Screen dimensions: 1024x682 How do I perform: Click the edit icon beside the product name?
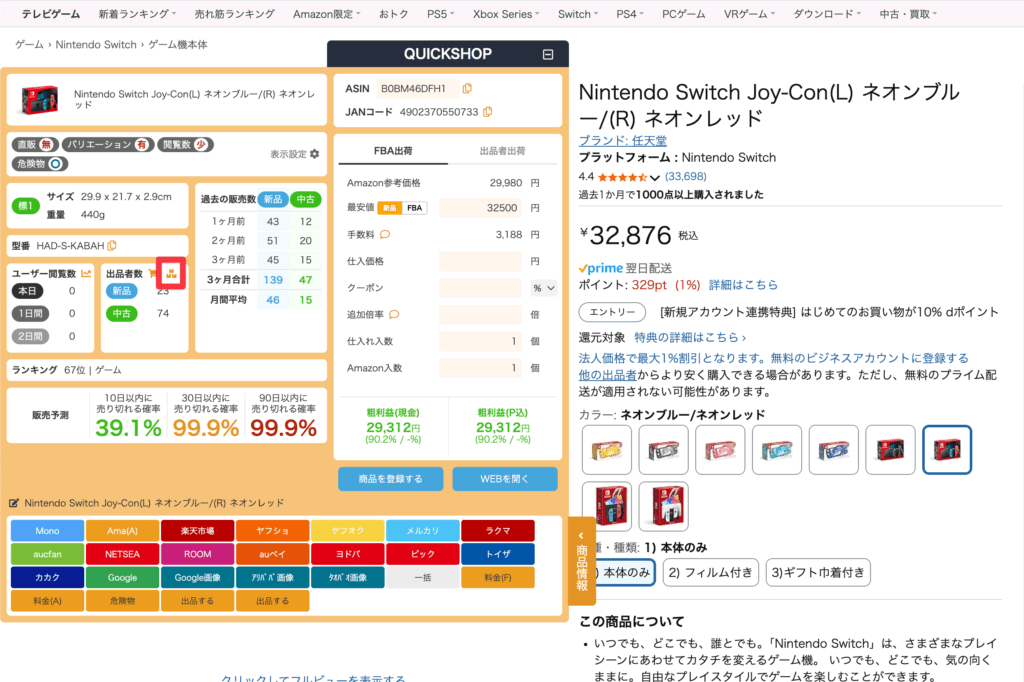point(14,503)
